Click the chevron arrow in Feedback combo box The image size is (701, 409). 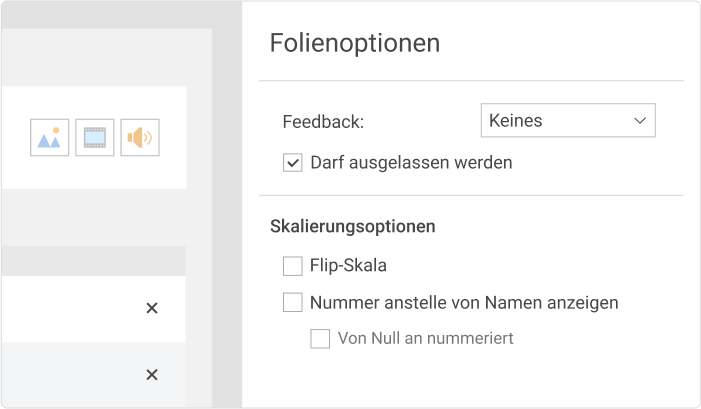(x=640, y=121)
